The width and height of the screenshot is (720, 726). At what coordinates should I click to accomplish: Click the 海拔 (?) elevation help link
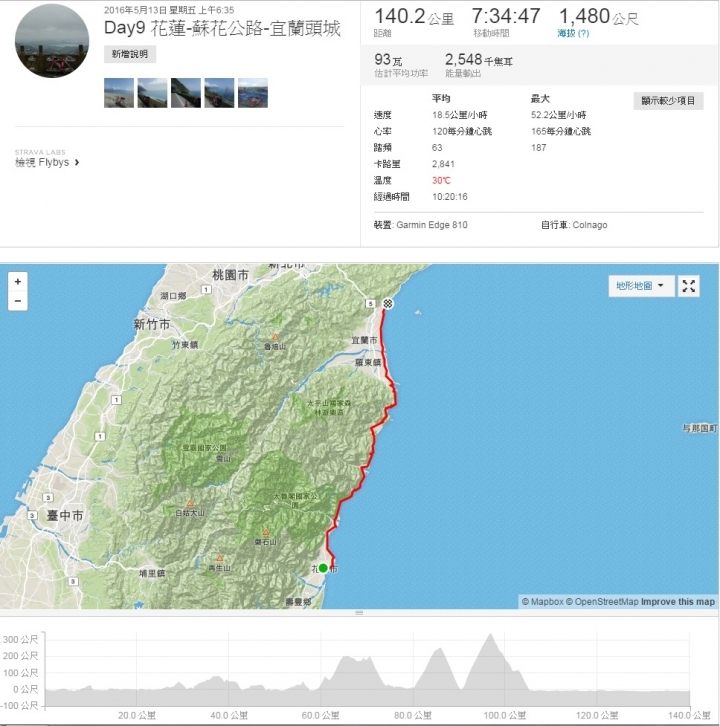point(573,33)
